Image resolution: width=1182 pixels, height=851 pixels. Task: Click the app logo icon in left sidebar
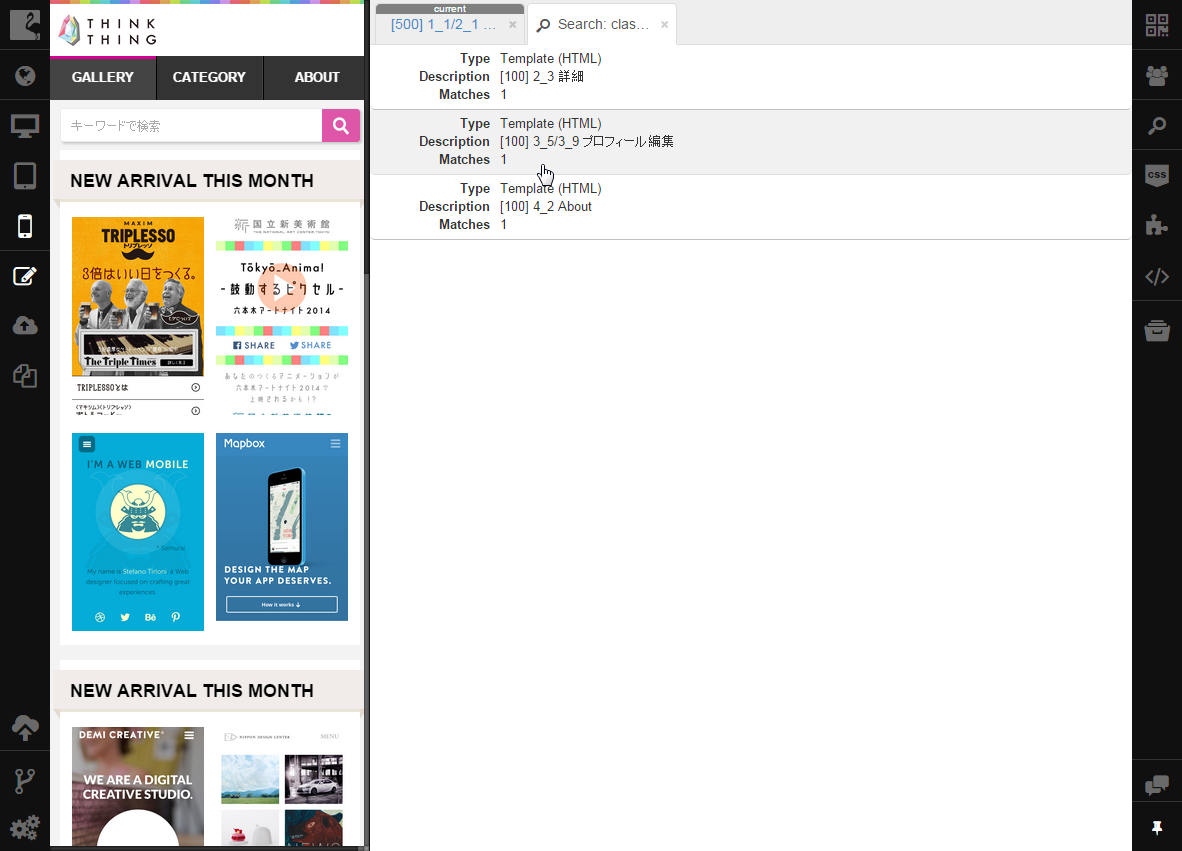(x=25, y=25)
